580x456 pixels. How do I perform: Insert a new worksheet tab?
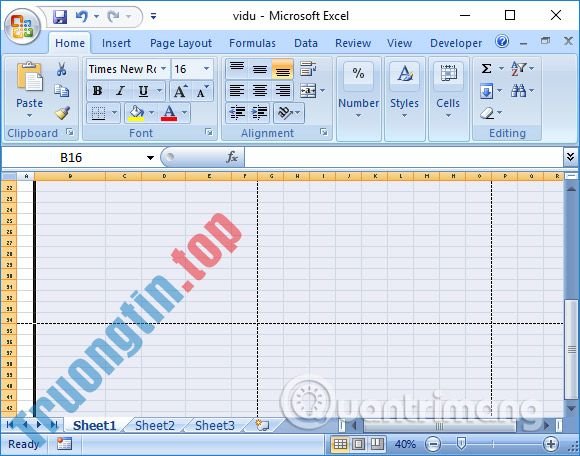click(262, 425)
